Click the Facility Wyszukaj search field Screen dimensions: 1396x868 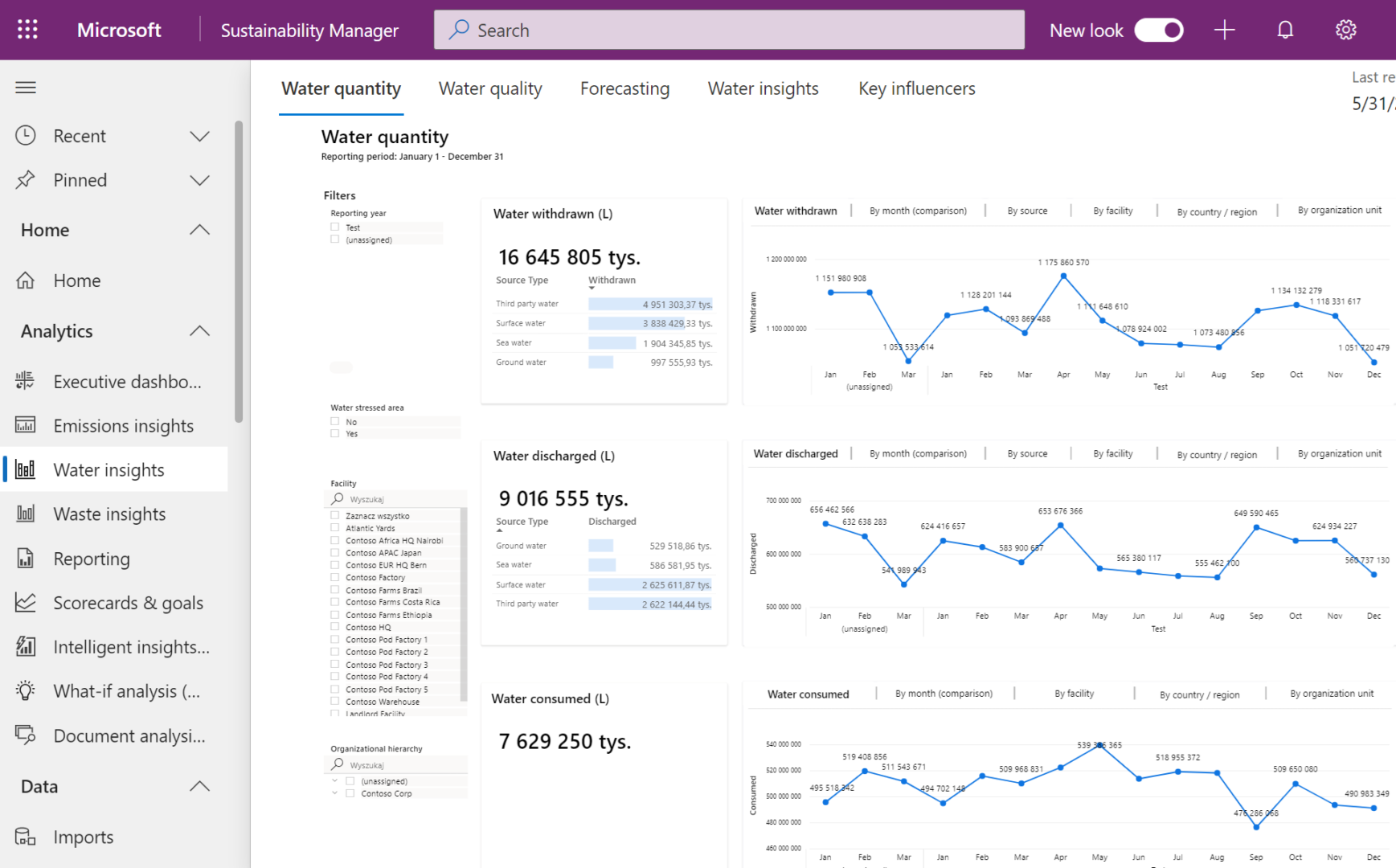click(395, 498)
